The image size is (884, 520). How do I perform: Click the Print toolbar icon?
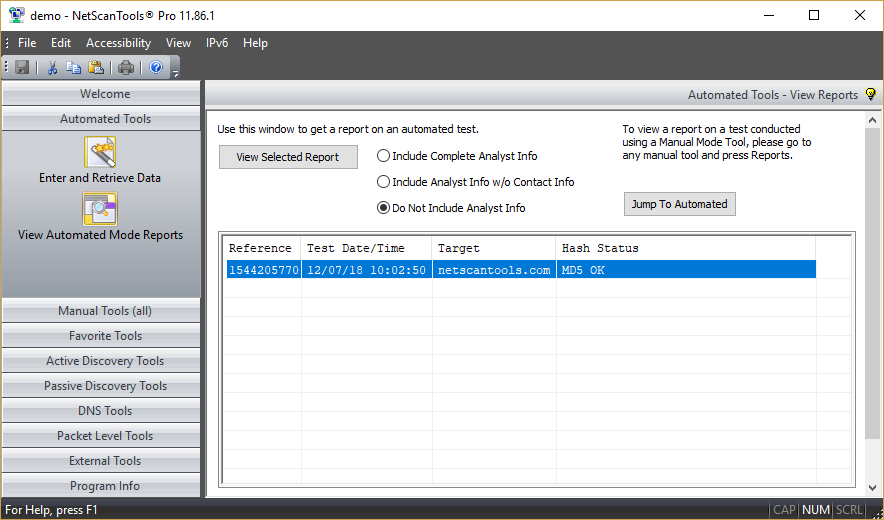126,68
